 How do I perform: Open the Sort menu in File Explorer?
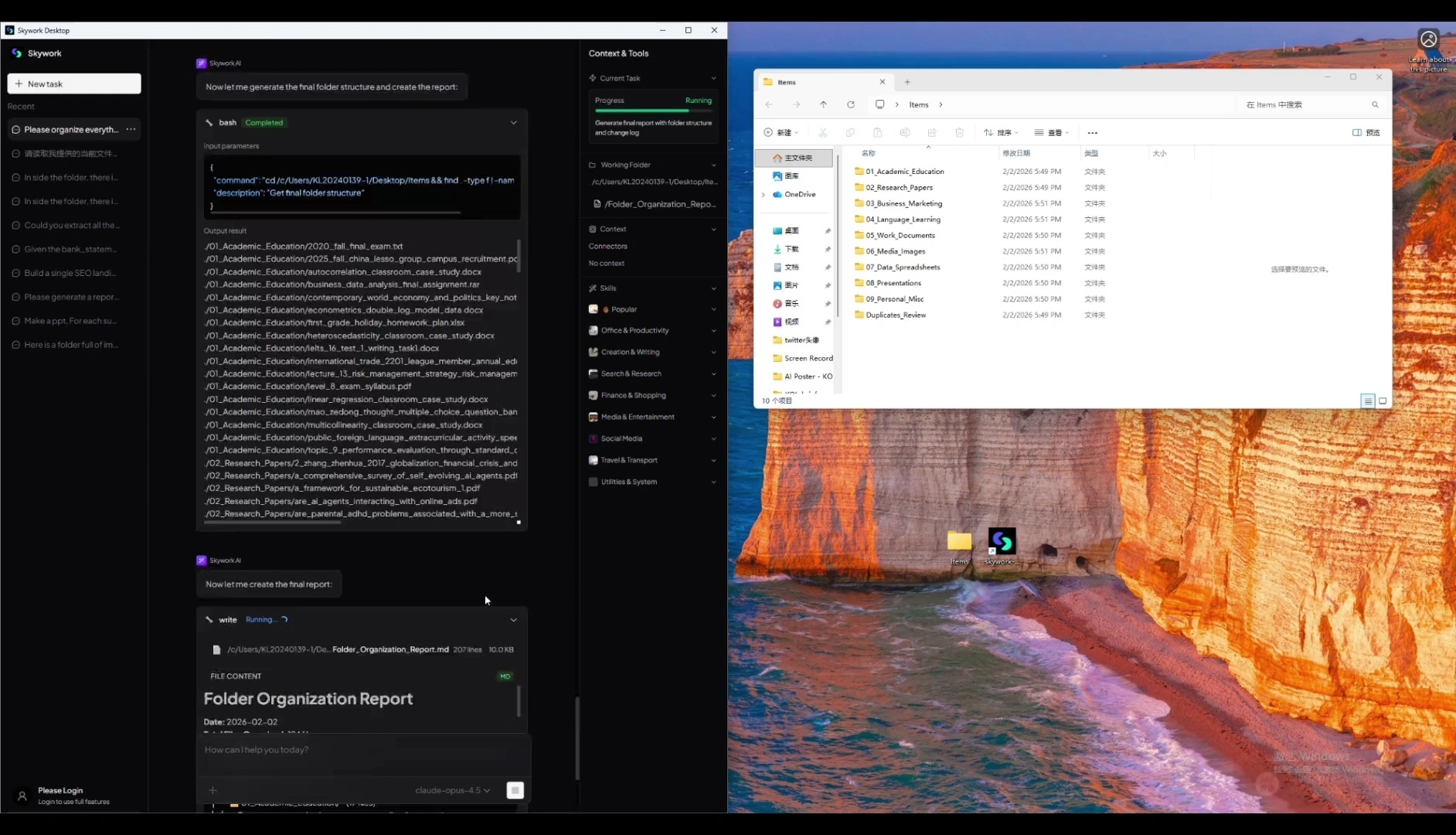[1001, 133]
